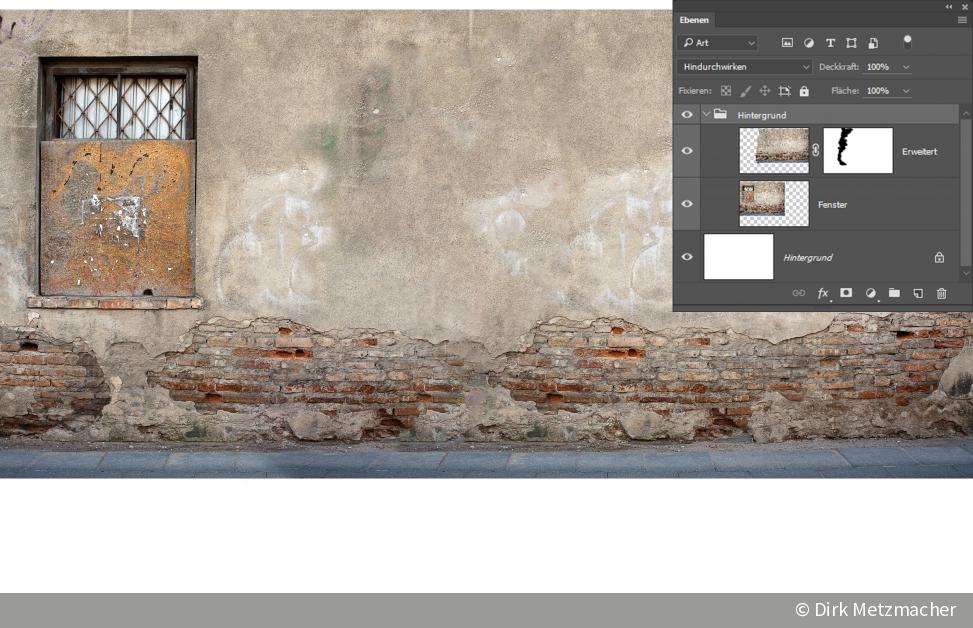Image resolution: width=973 pixels, height=628 pixels.
Task: Prevent auto-nesting into artboards icon
Action: click(x=784, y=91)
